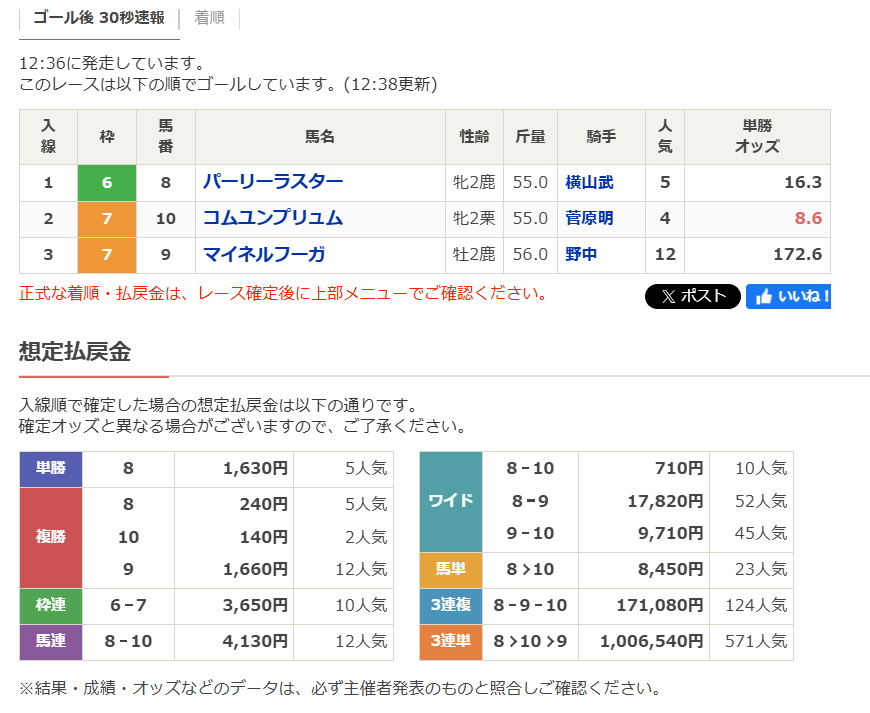Click the red win odds 8.6
Viewport: 870px width, 713px height.
point(808,218)
